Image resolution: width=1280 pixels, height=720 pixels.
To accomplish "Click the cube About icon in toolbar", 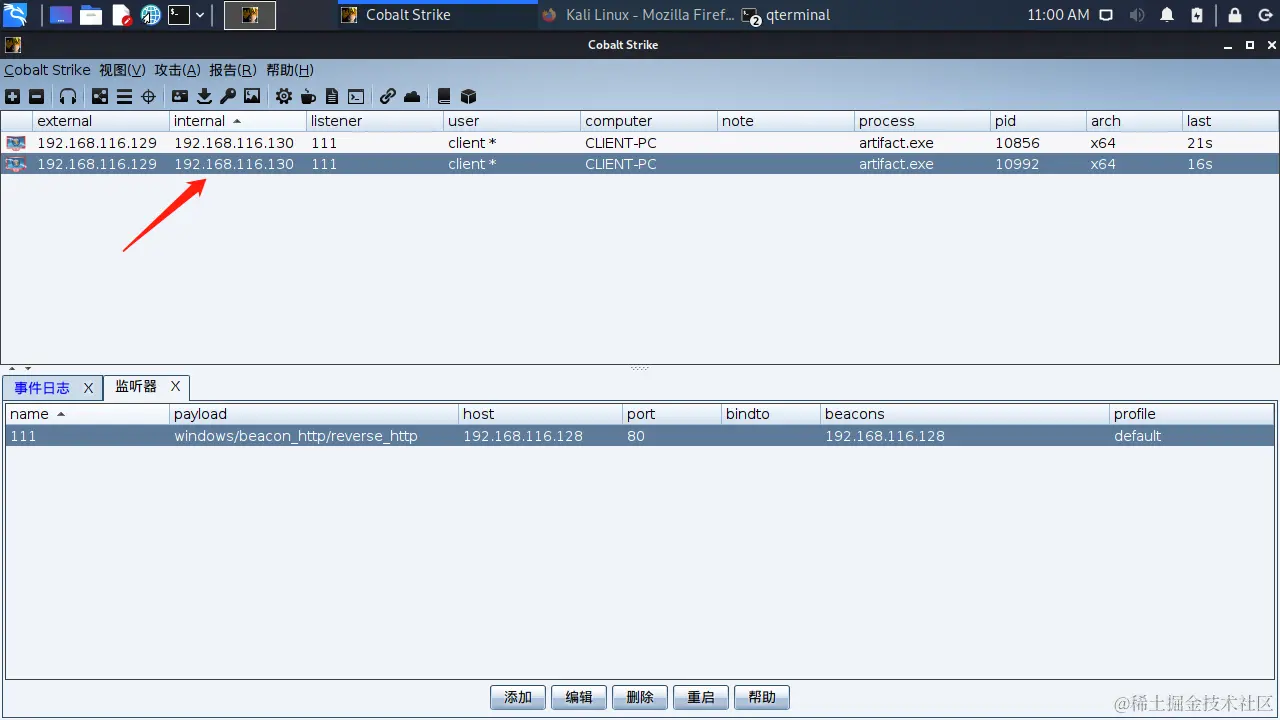I will [468, 97].
